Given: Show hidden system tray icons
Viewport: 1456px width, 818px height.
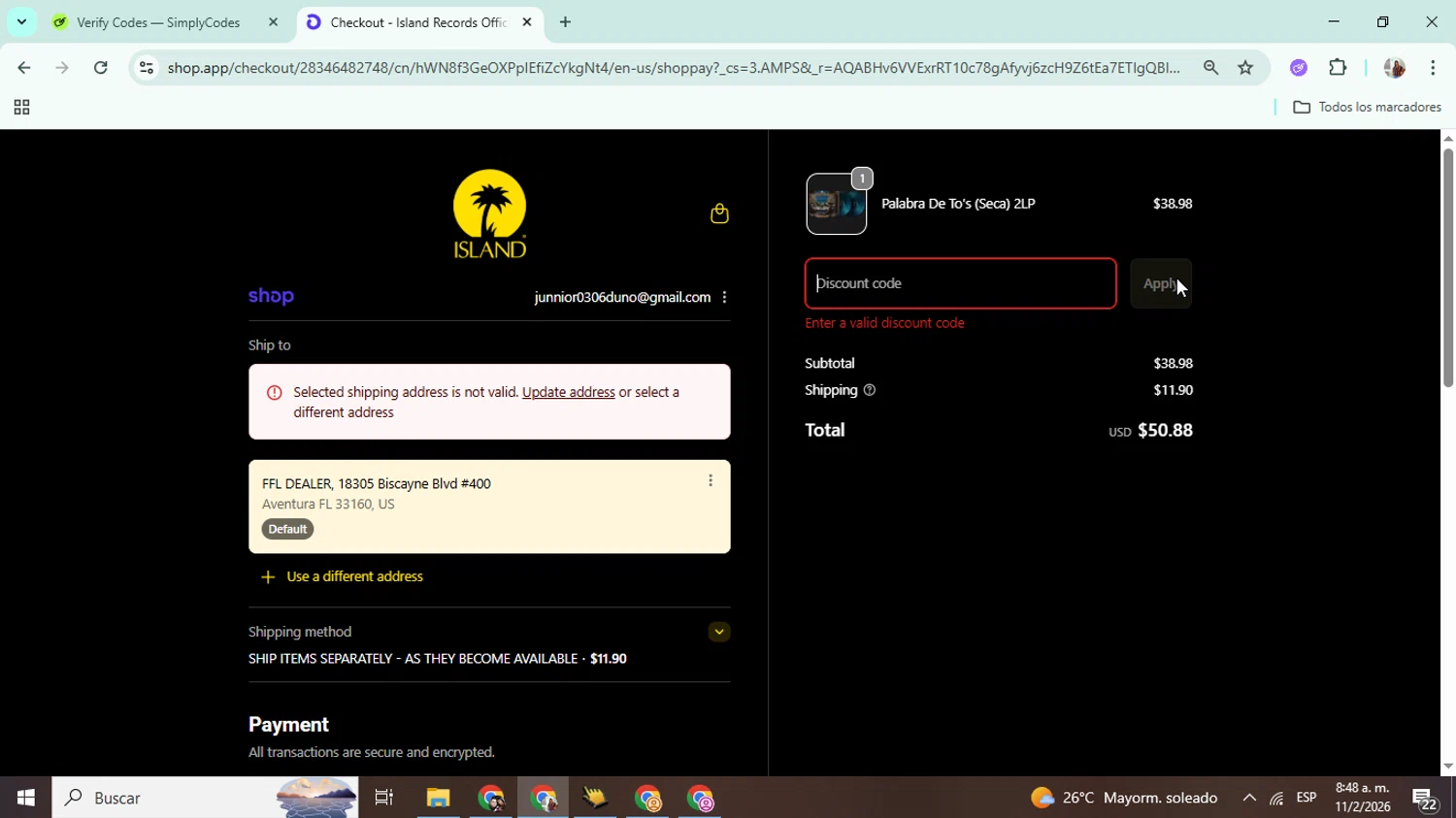Looking at the screenshot, I should [1249, 798].
